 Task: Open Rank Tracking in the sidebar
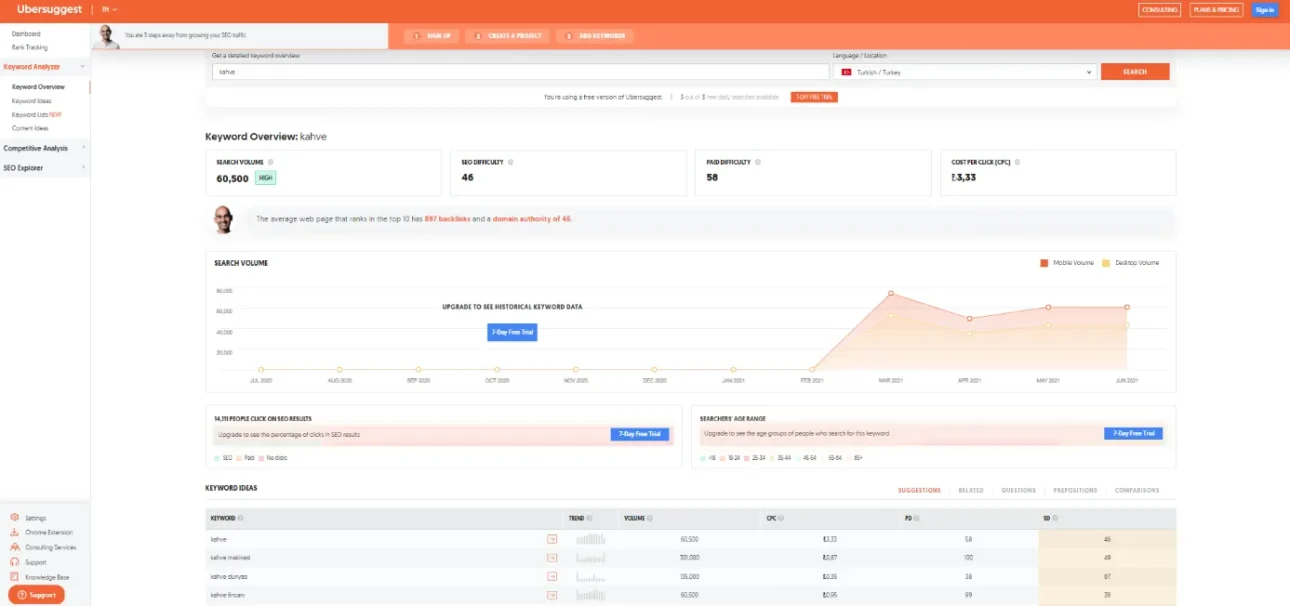point(29,47)
